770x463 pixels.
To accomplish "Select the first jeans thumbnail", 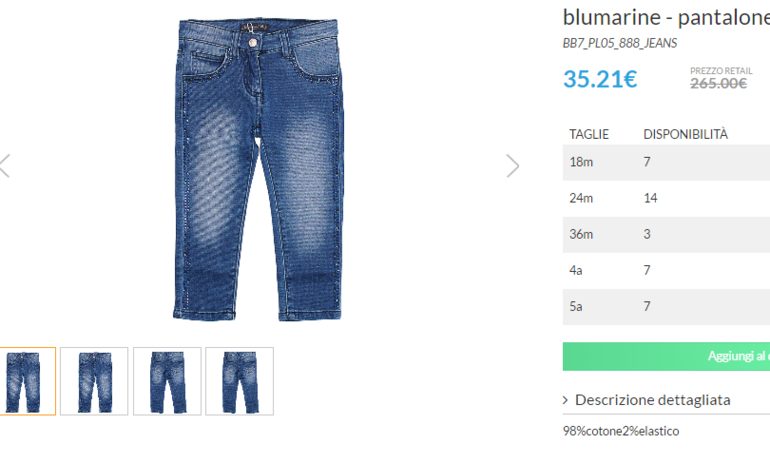I will [x=28, y=381].
